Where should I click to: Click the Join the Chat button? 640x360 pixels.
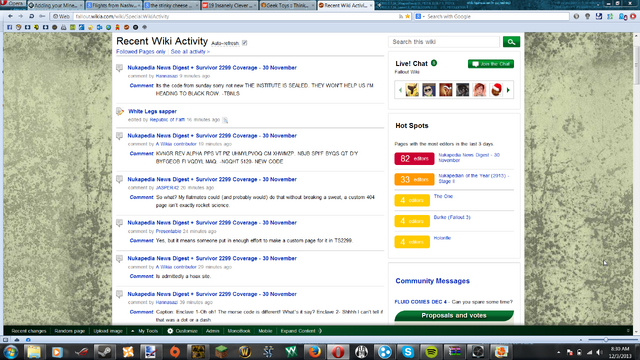(491, 64)
